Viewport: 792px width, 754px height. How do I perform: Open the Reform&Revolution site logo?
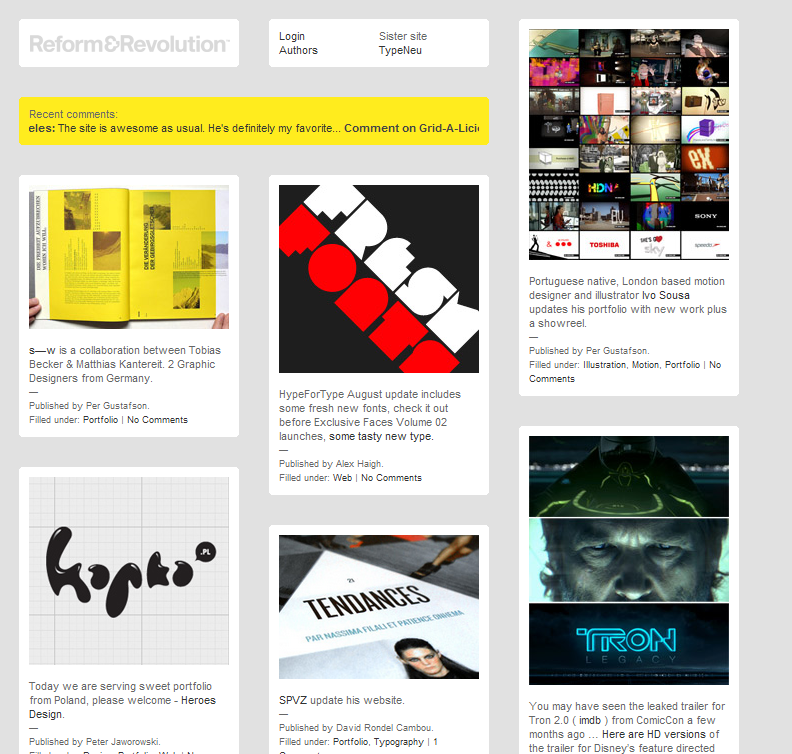coord(129,44)
